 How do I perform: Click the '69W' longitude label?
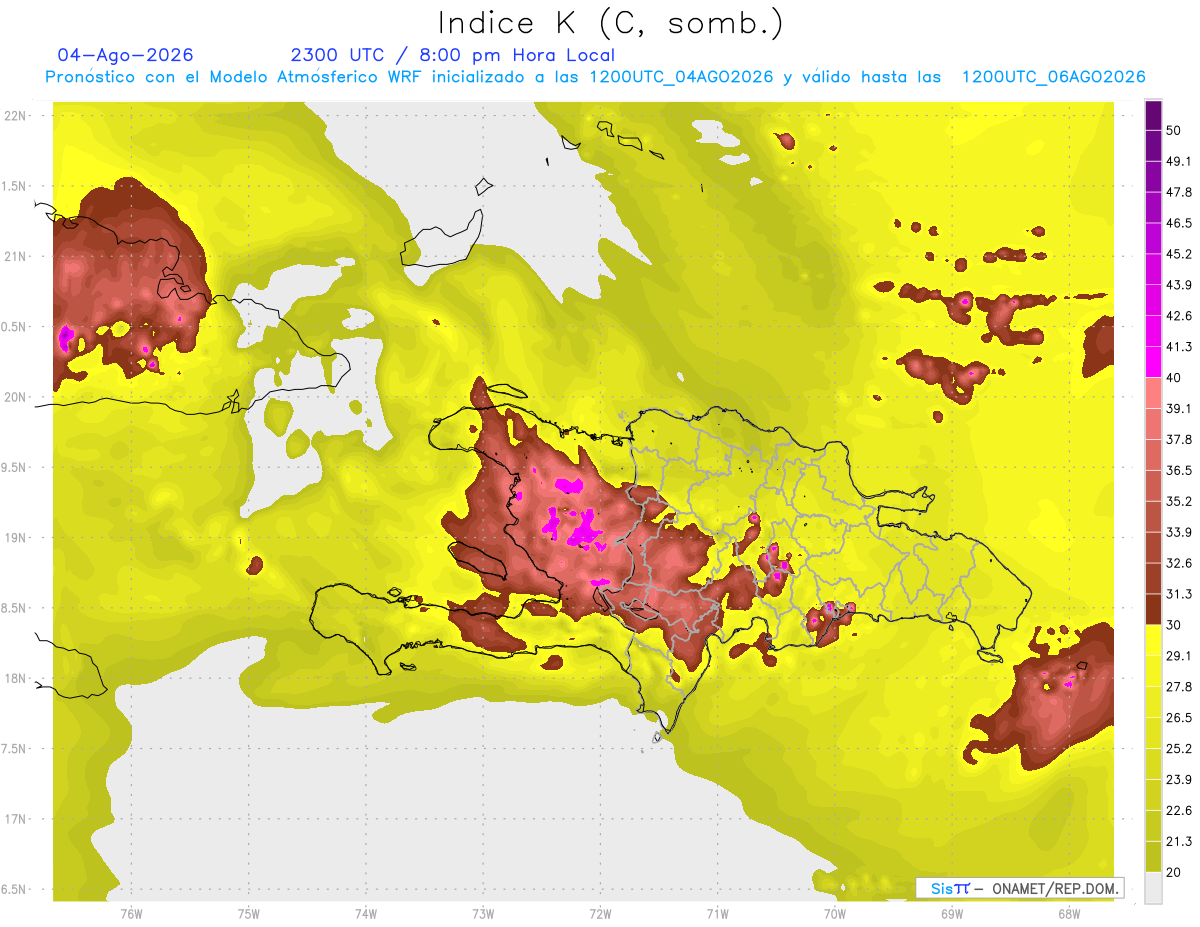951,914
